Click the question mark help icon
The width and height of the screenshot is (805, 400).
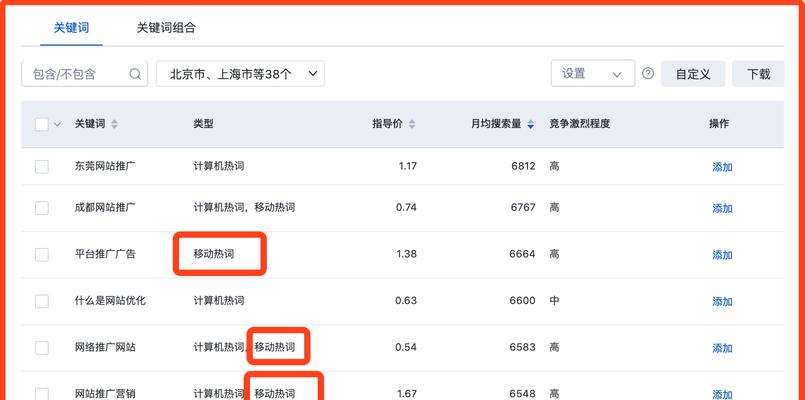pyautogui.click(x=648, y=73)
